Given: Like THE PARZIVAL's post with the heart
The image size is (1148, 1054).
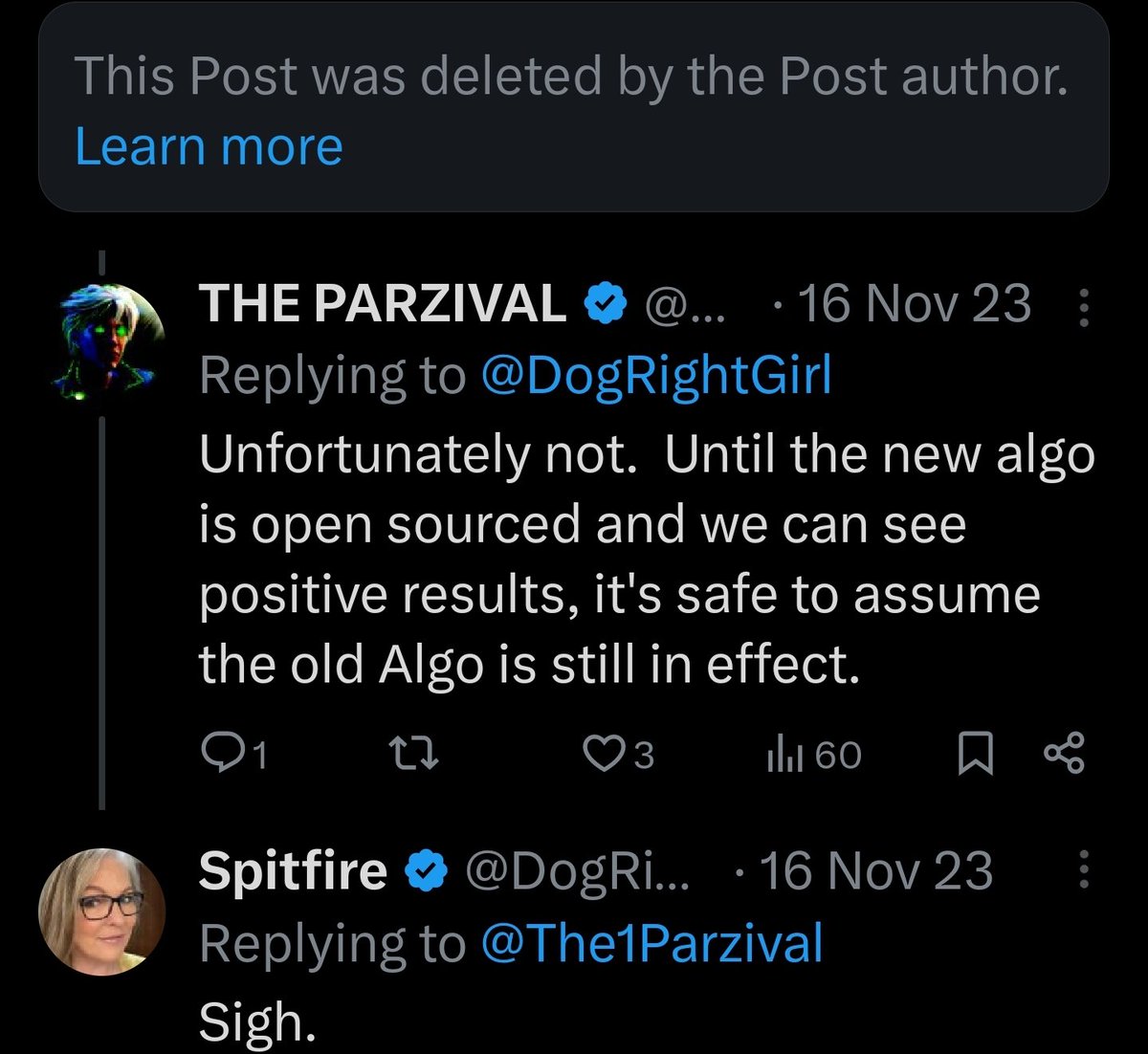Looking at the screenshot, I should [x=604, y=755].
